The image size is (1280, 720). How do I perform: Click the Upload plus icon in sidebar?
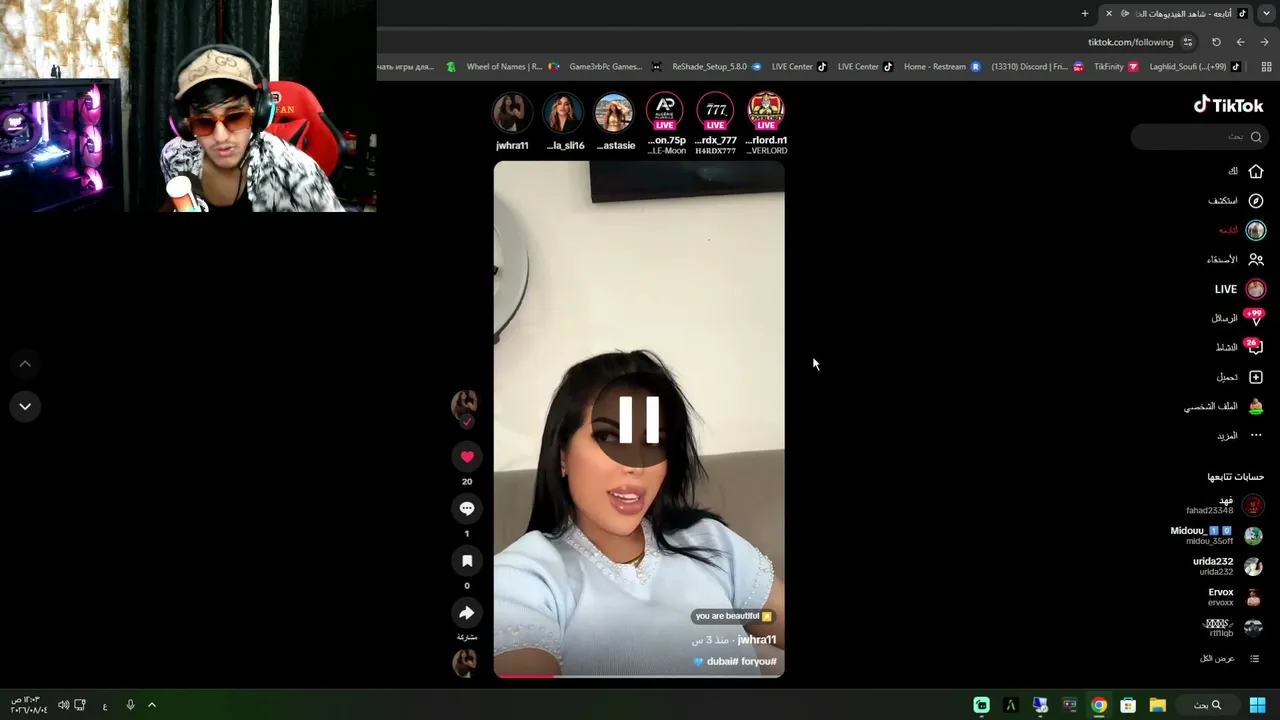click(x=1255, y=377)
